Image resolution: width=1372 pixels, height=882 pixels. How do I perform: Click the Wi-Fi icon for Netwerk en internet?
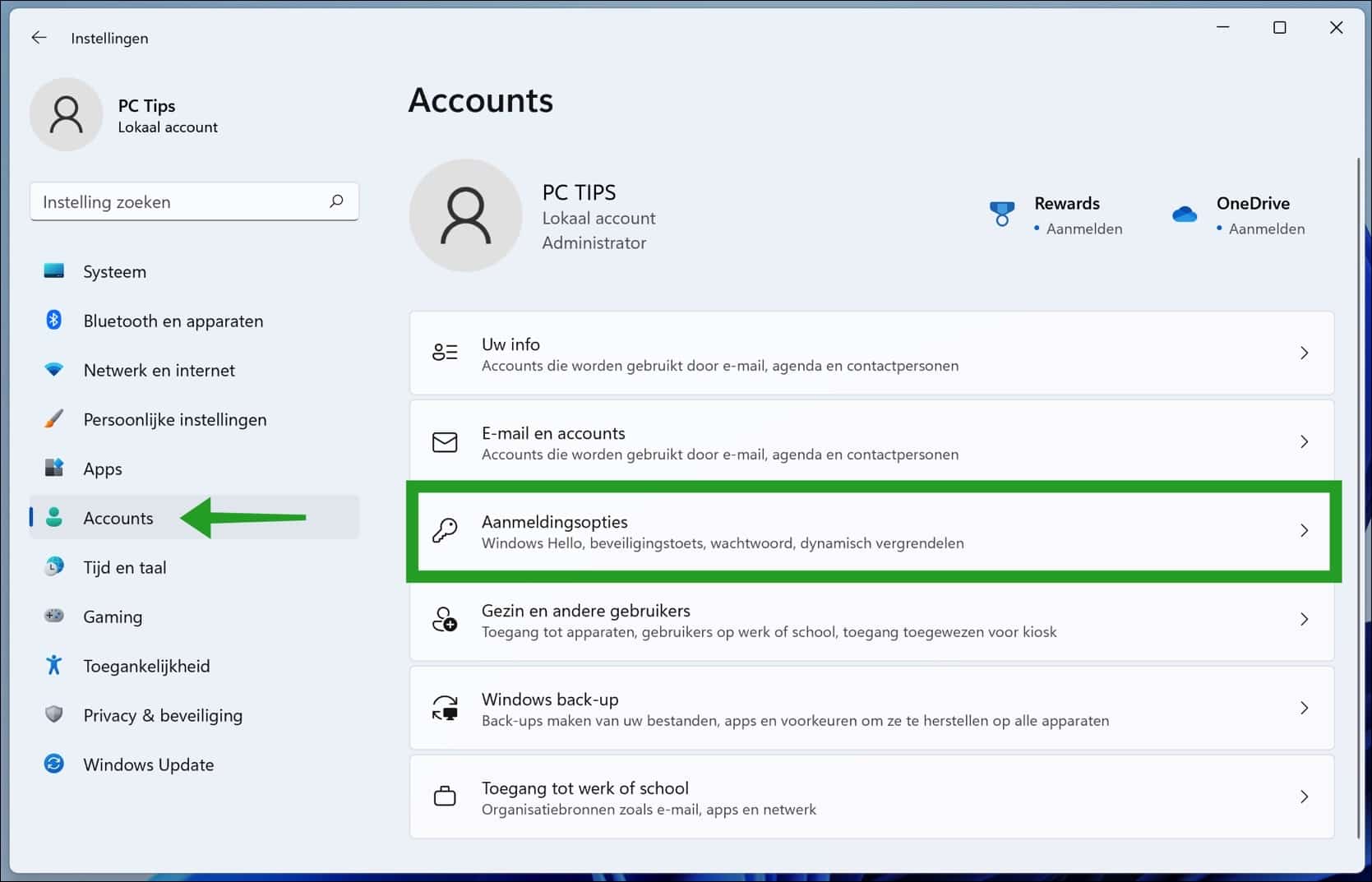(54, 370)
